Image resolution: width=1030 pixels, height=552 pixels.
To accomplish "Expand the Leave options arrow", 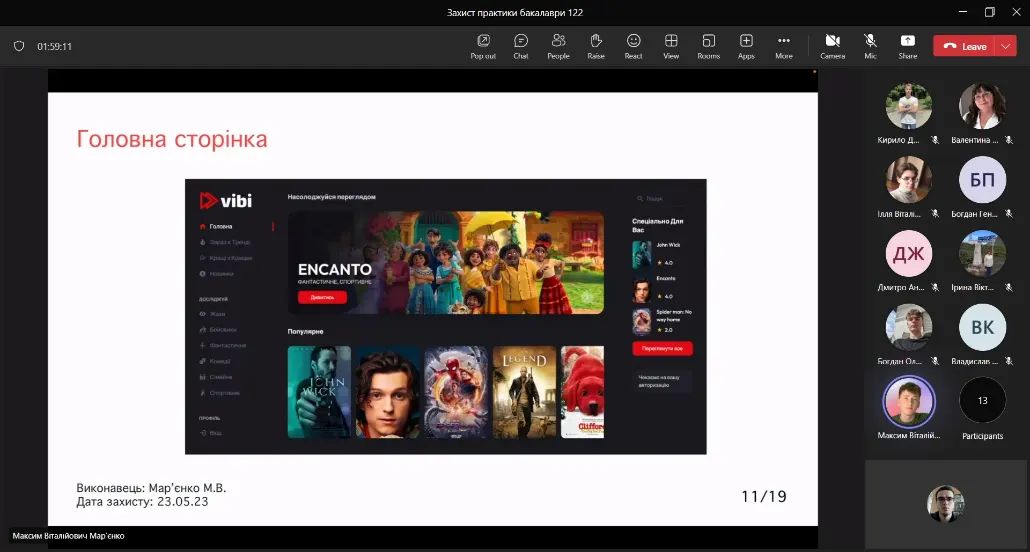I will point(1006,46).
